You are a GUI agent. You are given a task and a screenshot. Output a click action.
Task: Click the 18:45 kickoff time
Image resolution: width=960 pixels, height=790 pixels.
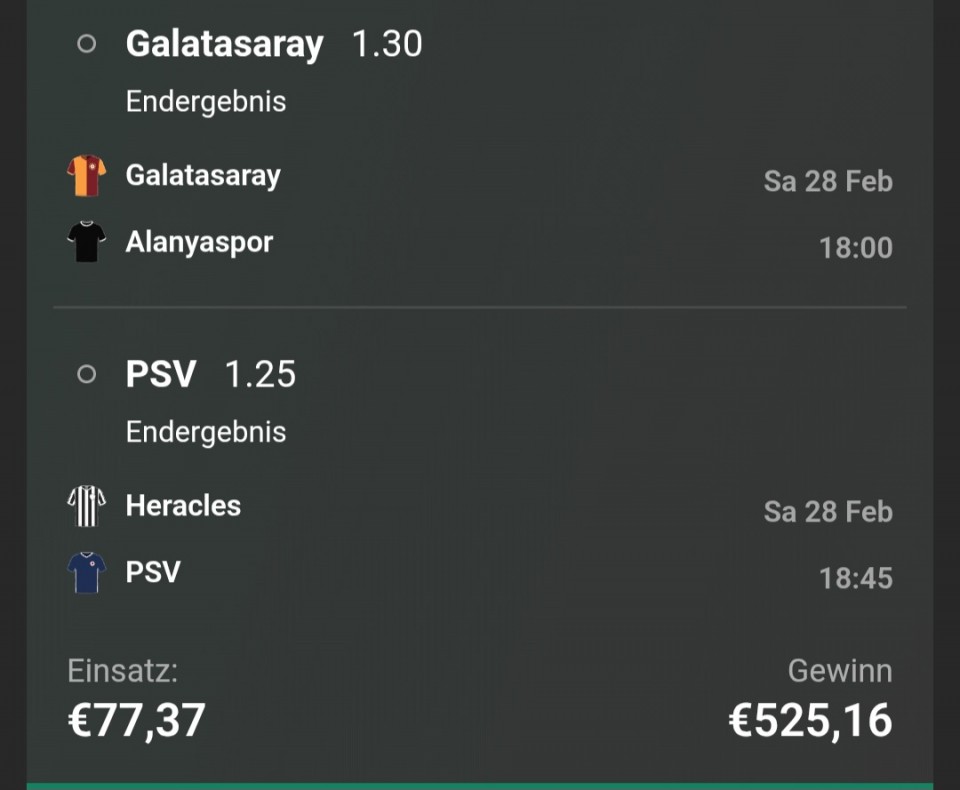[855, 578]
